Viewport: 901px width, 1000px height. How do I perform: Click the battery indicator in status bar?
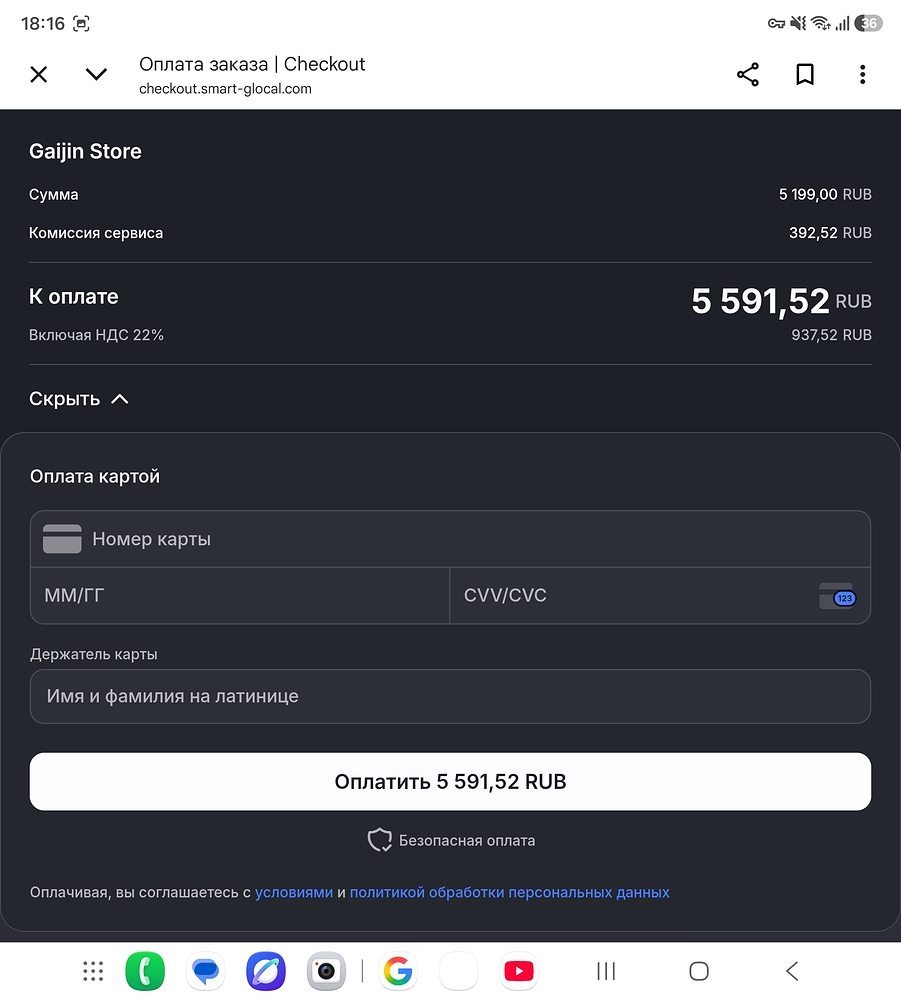(x=868, y=24)
